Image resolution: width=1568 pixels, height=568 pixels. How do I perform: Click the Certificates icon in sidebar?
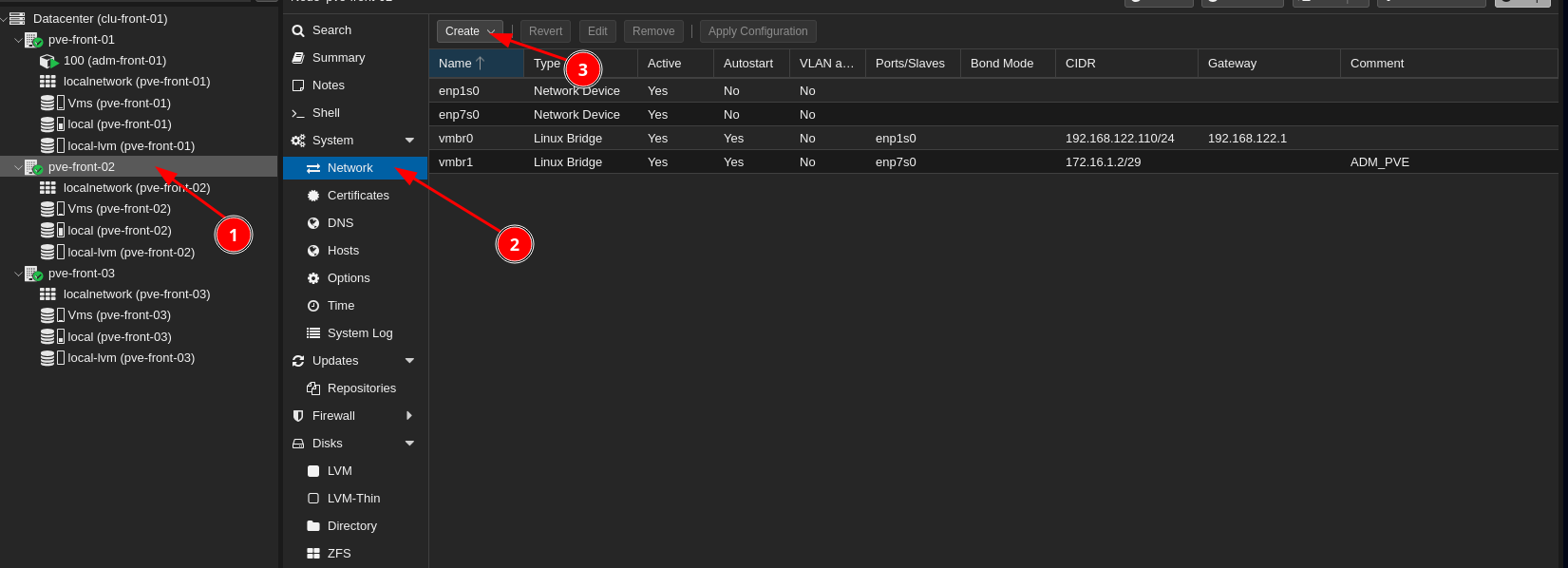point(313,196)
